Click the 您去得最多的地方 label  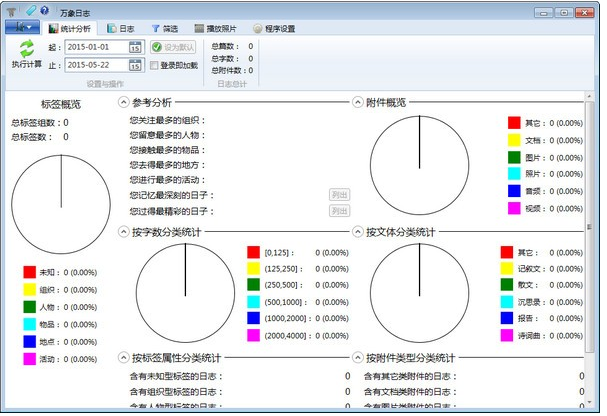[167, 165]
